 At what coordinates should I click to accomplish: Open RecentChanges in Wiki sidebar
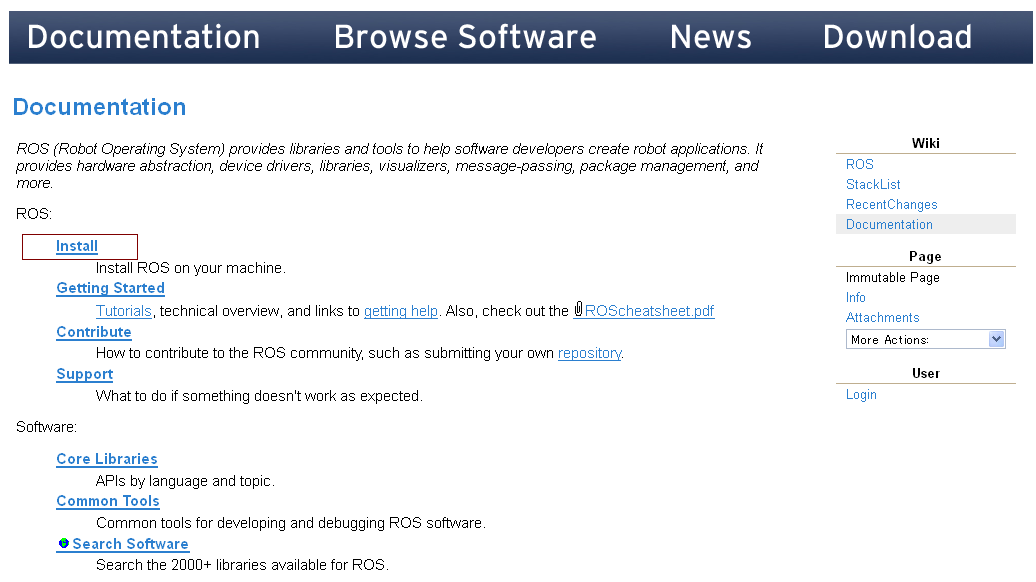[x=891, y=204]
